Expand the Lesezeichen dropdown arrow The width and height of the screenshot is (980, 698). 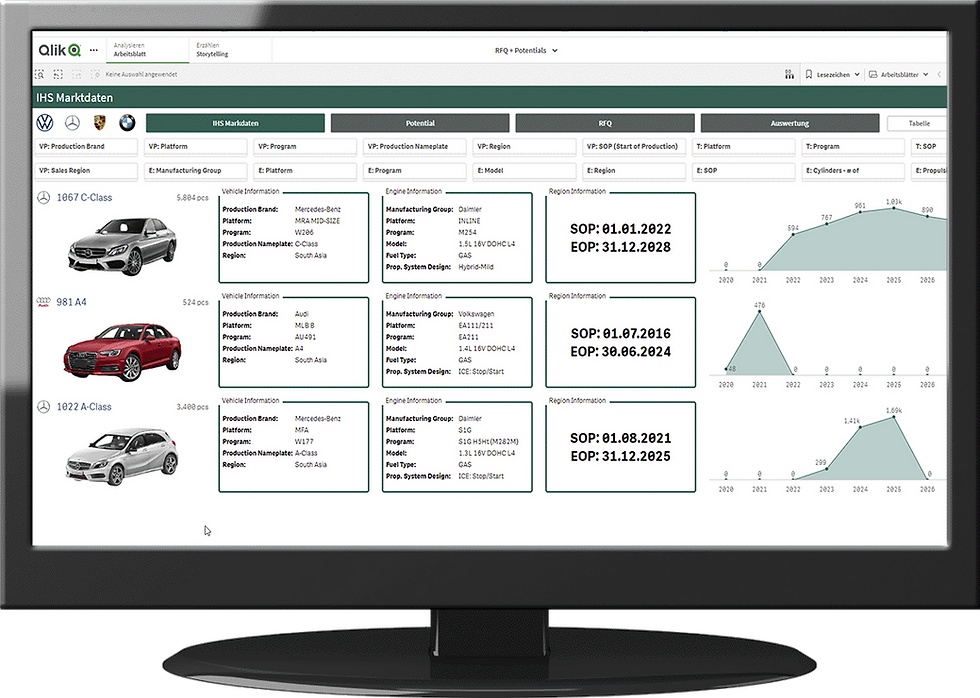pyautogui.click(x=857, y=74)
